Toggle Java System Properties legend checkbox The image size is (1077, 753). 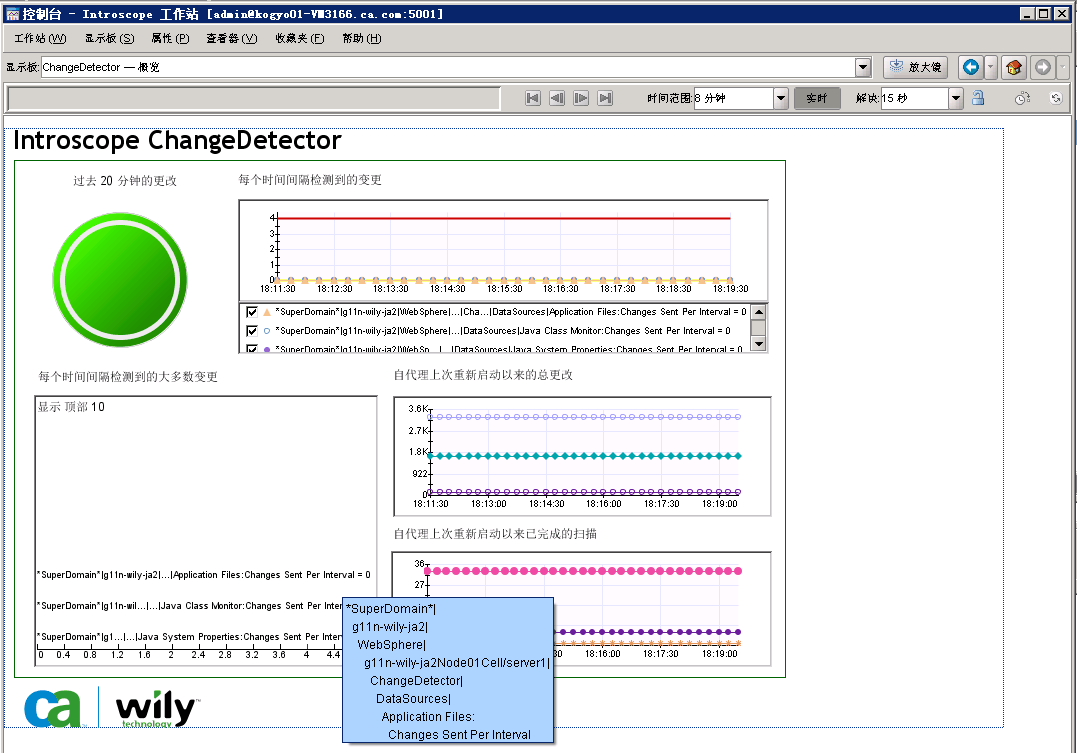pyautogui.click(x=251, y=349)
